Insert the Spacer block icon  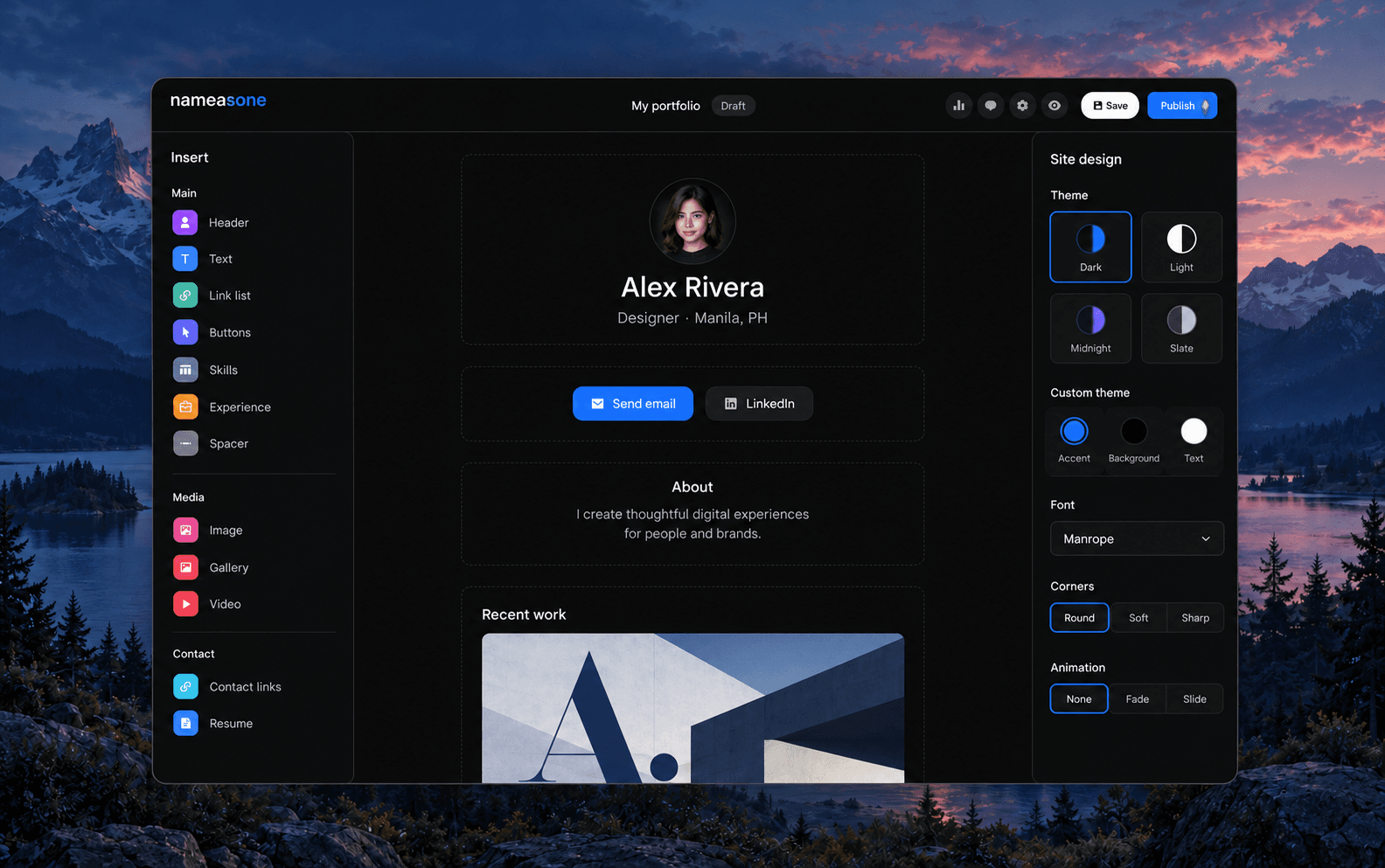coord(185,444)
